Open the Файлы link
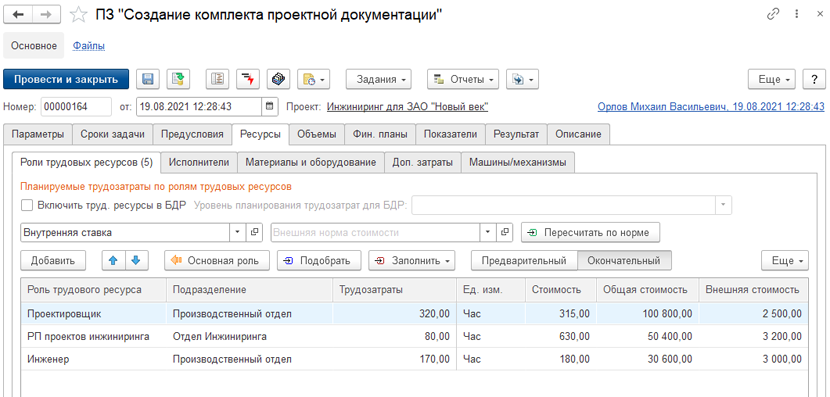Screen dimensions: 830x397 point(88,46)
